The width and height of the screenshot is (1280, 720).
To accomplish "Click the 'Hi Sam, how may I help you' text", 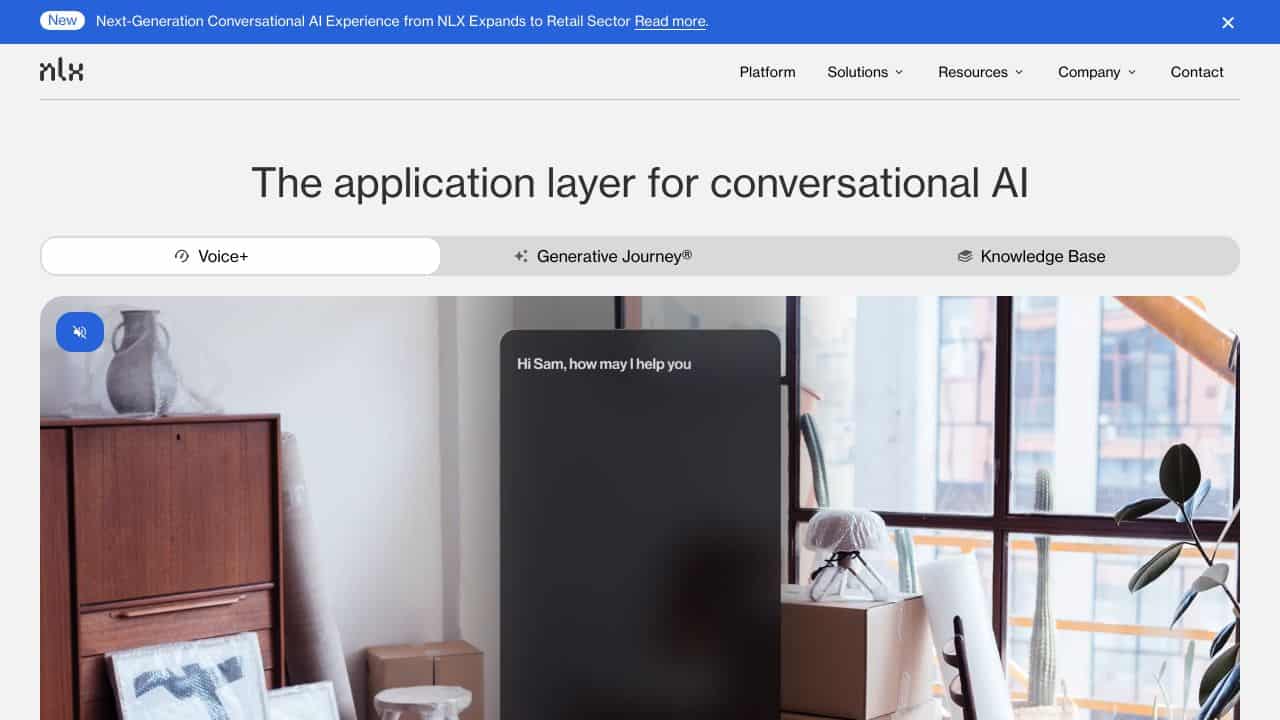I will pos(604,364).
